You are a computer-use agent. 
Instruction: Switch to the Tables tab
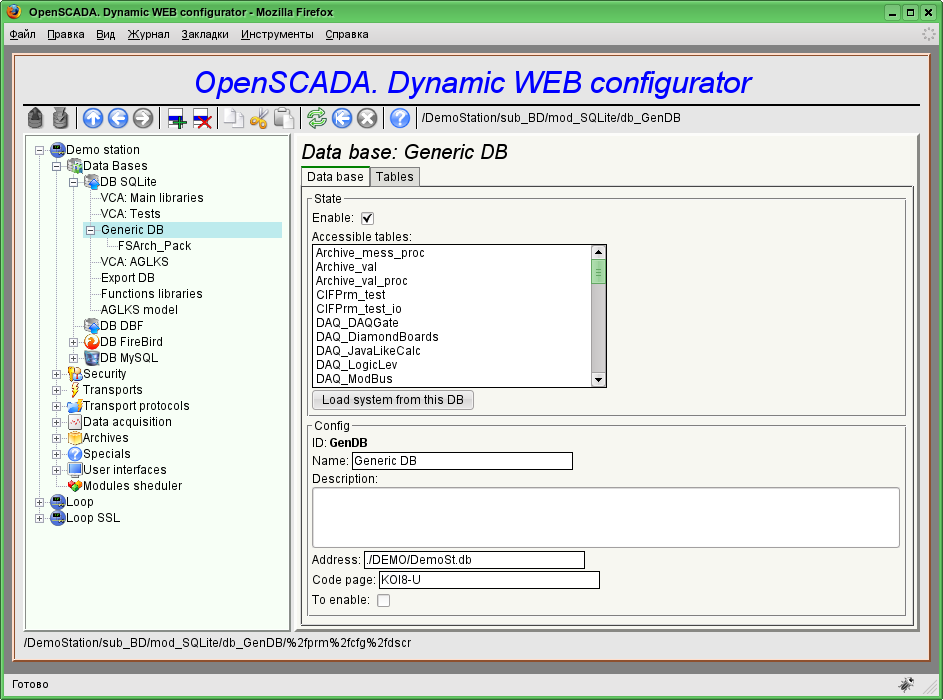pos(395,177)
